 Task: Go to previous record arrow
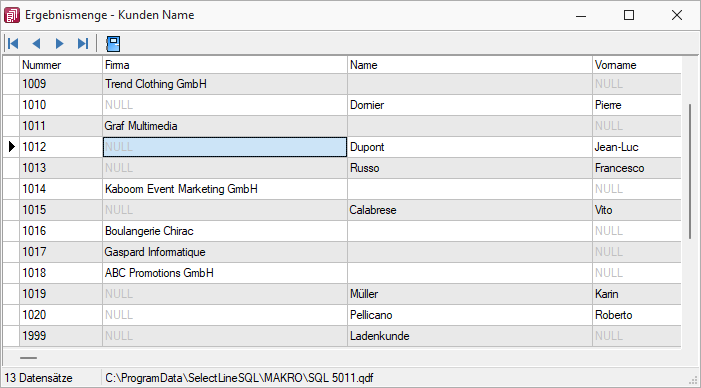pos(36,43)
